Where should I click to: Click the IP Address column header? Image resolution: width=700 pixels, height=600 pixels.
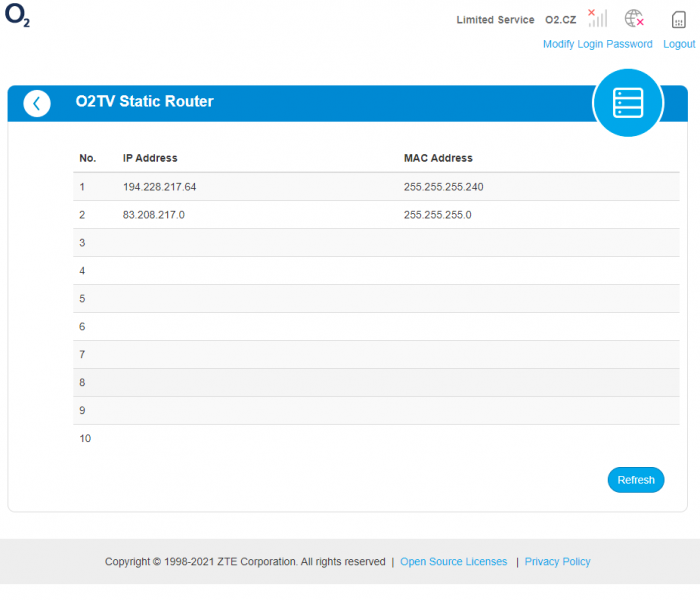pyautogui.click(x=150, y=158)
